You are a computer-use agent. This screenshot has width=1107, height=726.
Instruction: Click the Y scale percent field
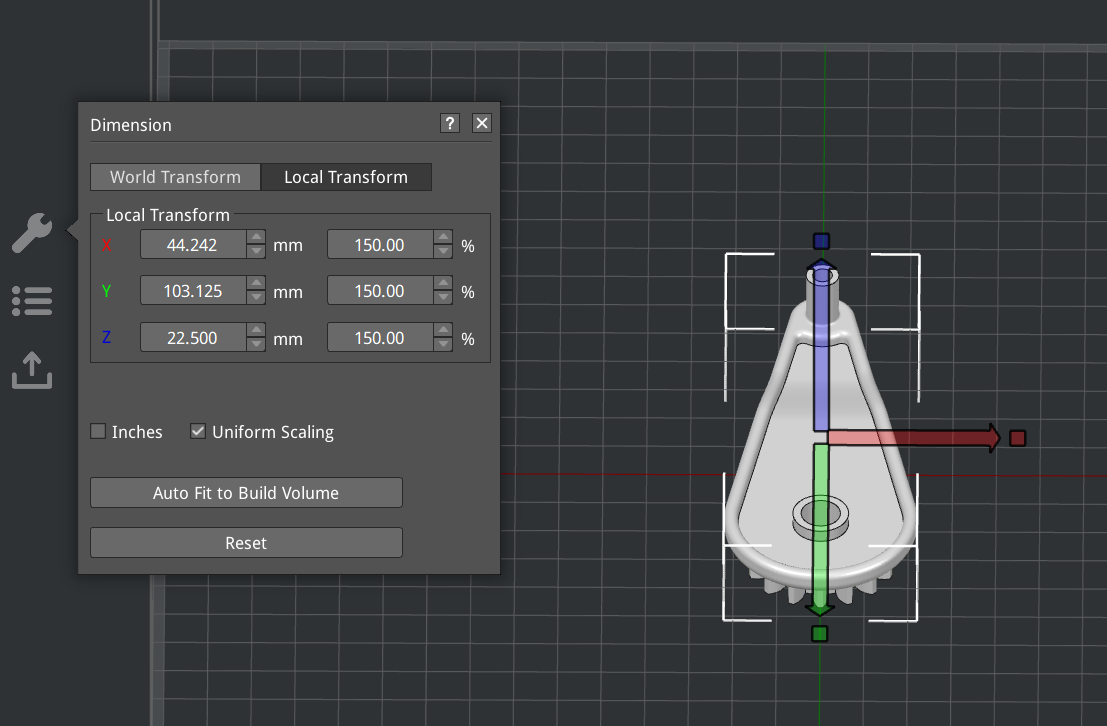pyautogui.click(x=381, y=290)
